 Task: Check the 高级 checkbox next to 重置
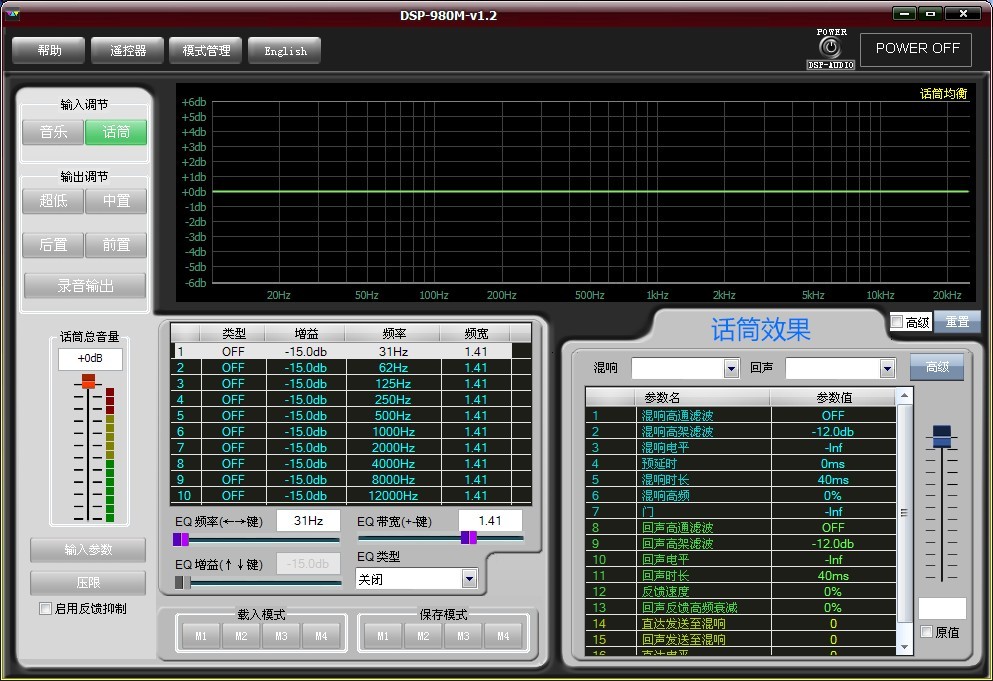click(x=897, y=321)
